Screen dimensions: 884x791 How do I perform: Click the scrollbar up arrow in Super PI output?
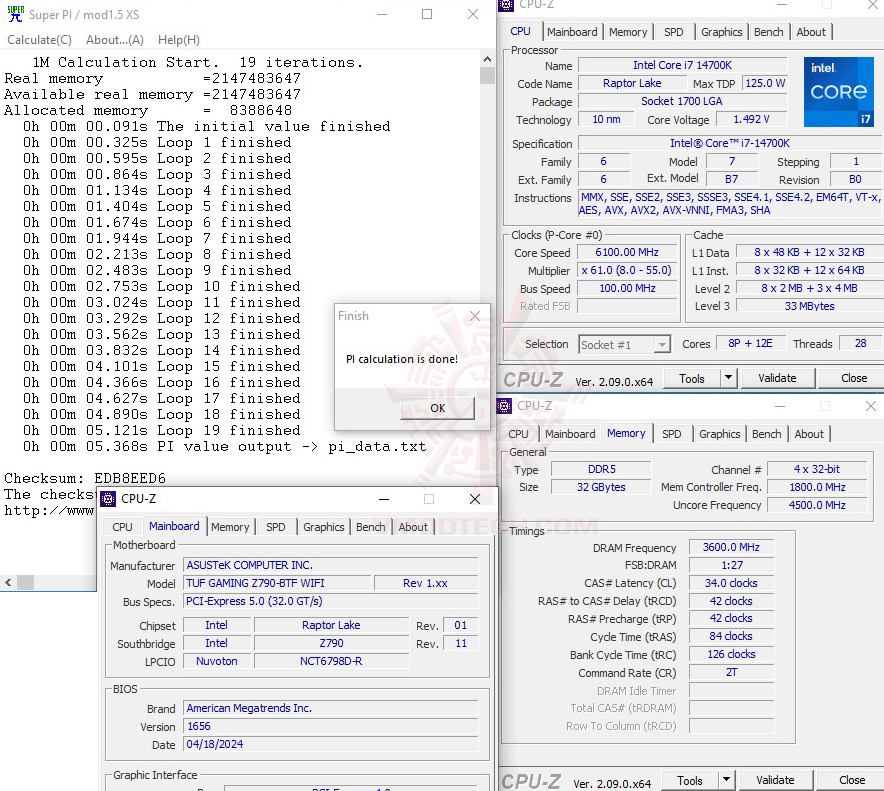pos(487,57)
